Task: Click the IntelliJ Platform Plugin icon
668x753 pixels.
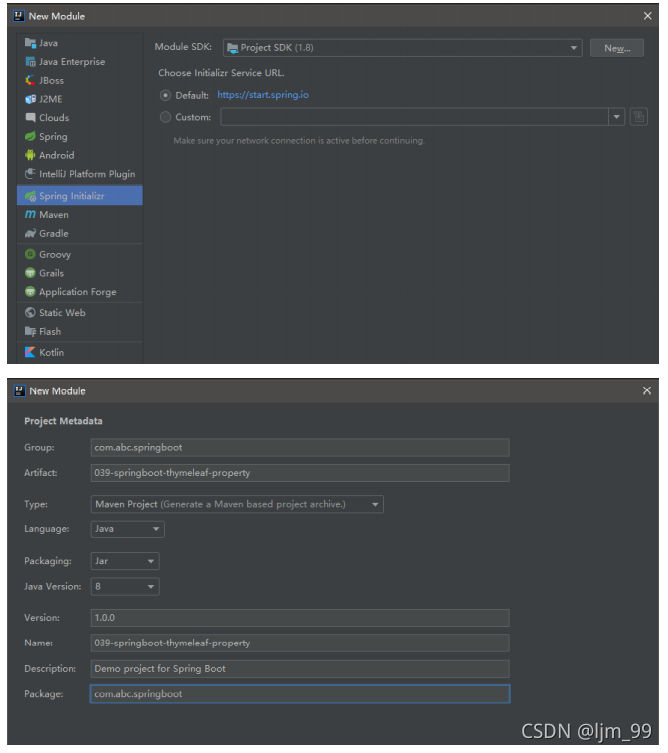Action: [30, 174]
